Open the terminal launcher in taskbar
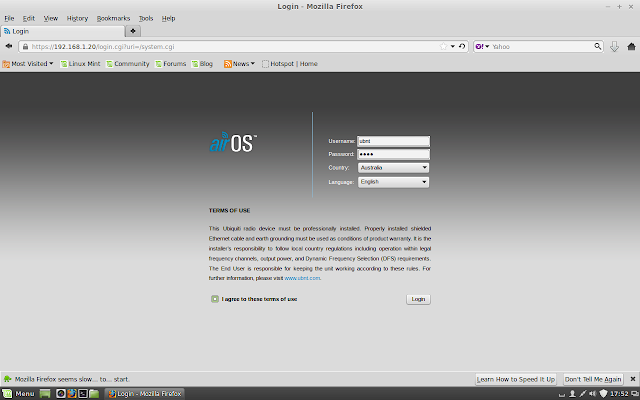The image size is (640, 400). pos(83,393)
